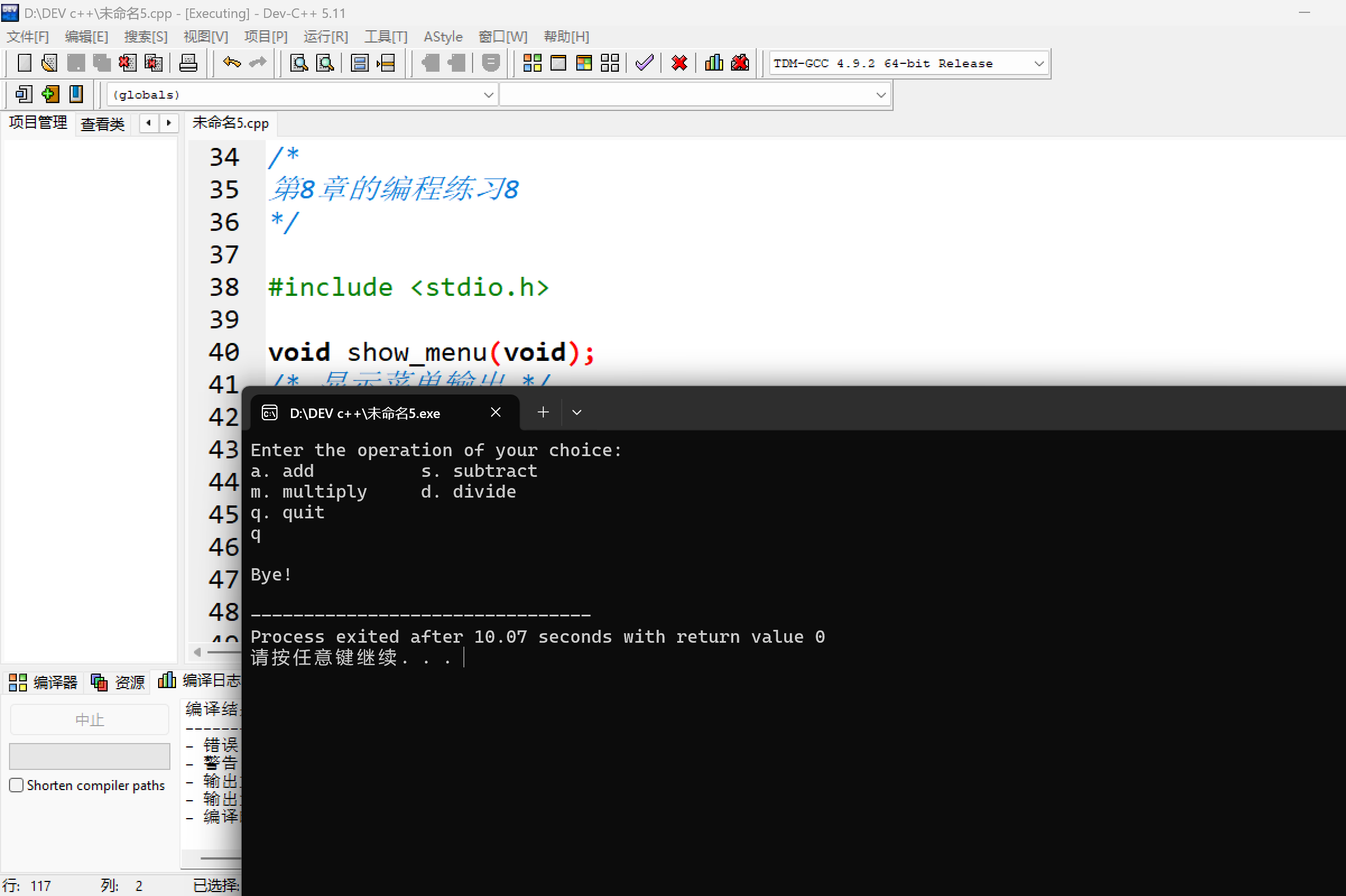Screen dimensions: 1346x896
Task: Open the 运行[R] menu
Action: [x=325, y=37]
